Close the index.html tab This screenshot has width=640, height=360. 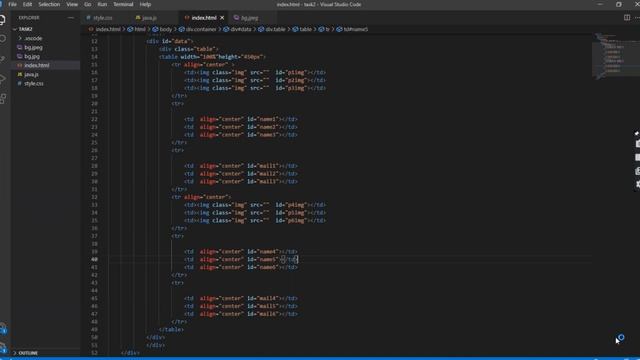(222, 18)
